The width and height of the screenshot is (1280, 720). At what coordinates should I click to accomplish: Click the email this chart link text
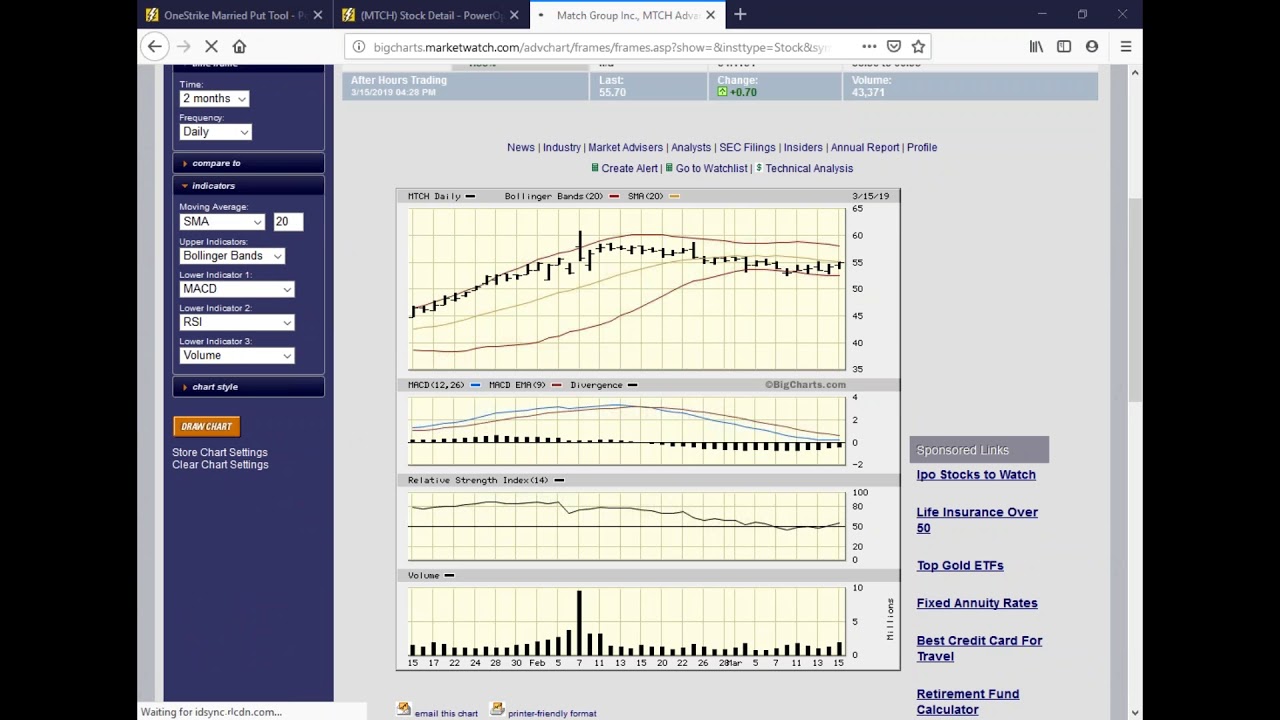coord(446,714)
